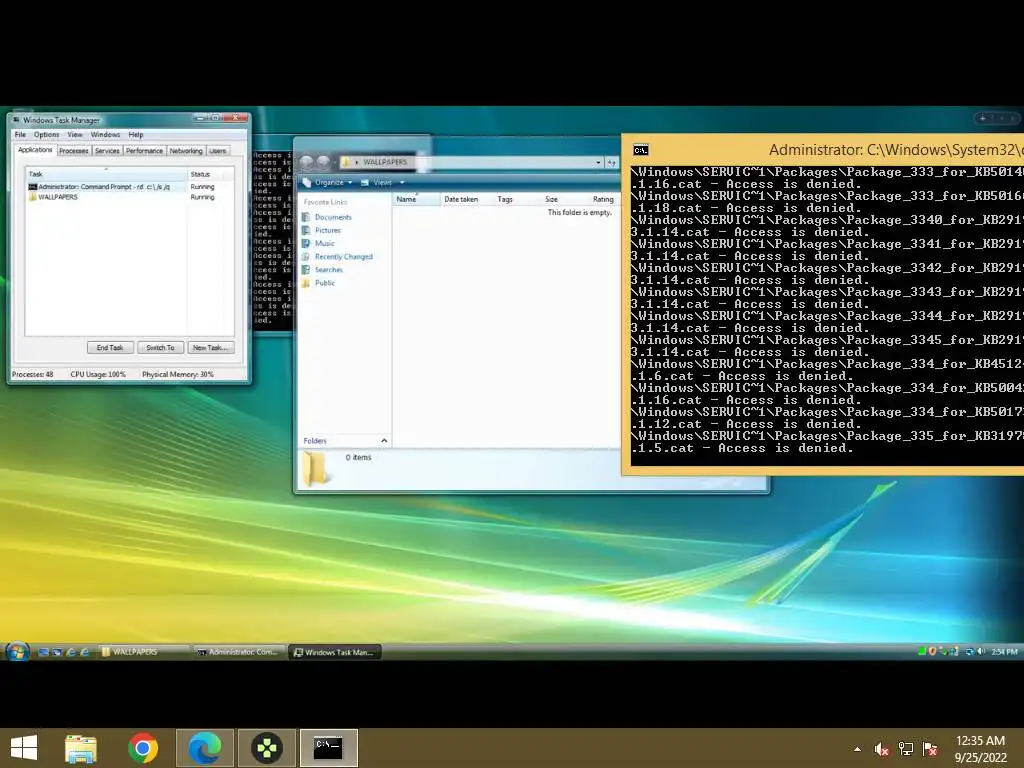Sort by Name column in Explorer
Viewport: 1024px width, 768px height.
[x=416, y=199]
